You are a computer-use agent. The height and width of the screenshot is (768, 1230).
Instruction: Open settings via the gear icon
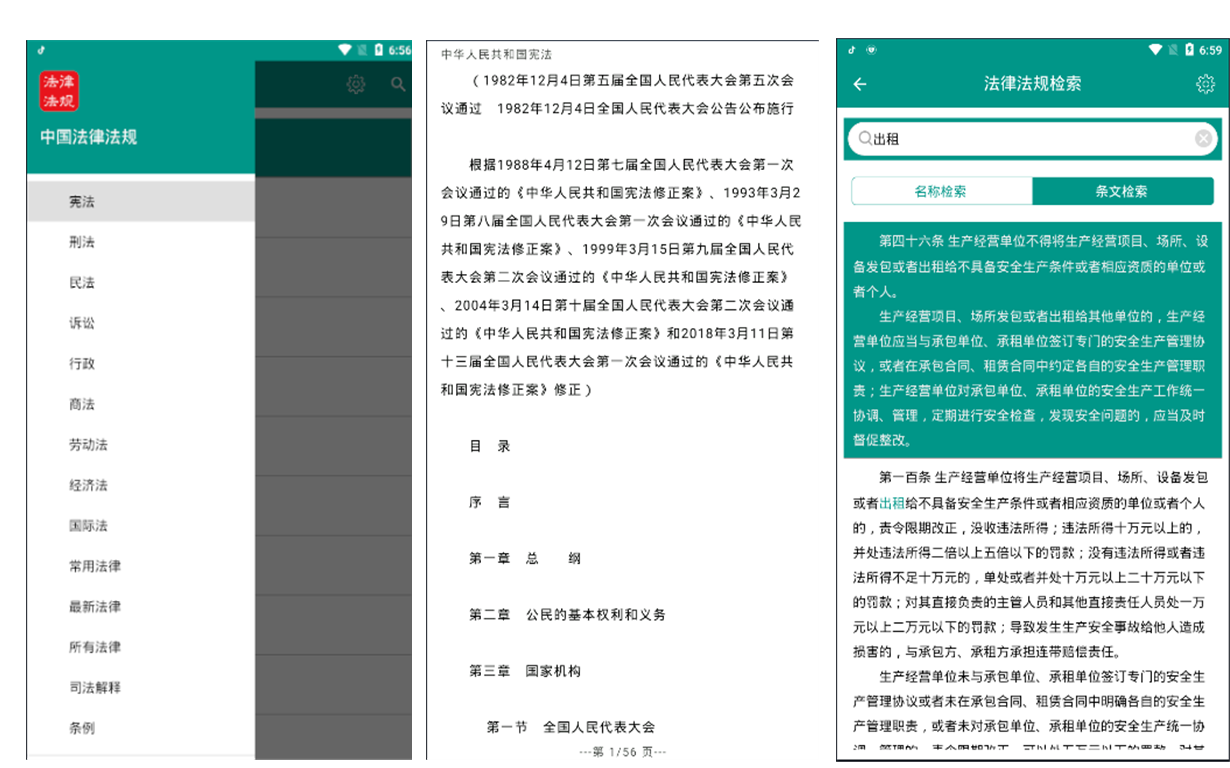[x=356, y=85]
